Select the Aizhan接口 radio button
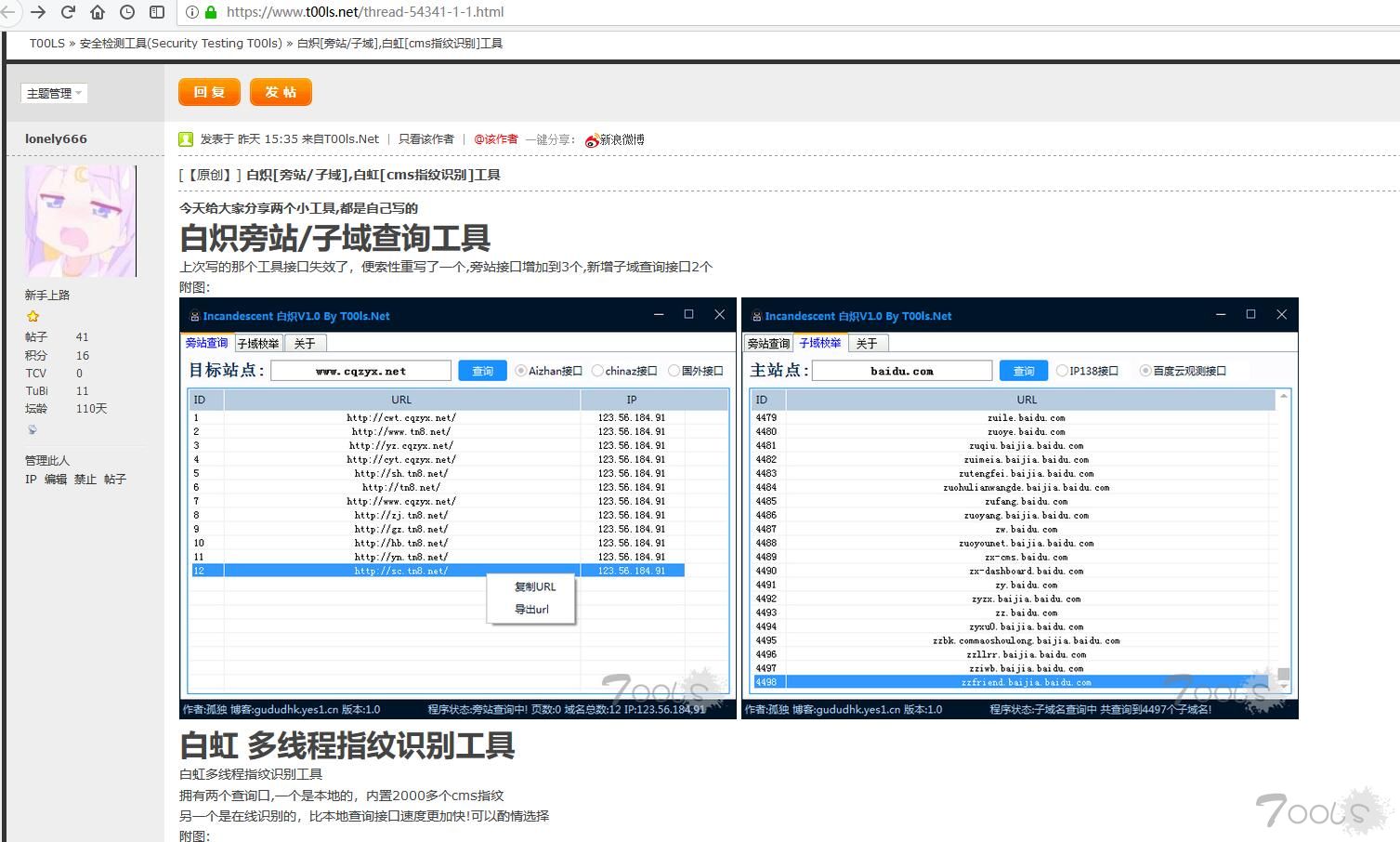Viewport: 1400px width, 842px height. 521,371
